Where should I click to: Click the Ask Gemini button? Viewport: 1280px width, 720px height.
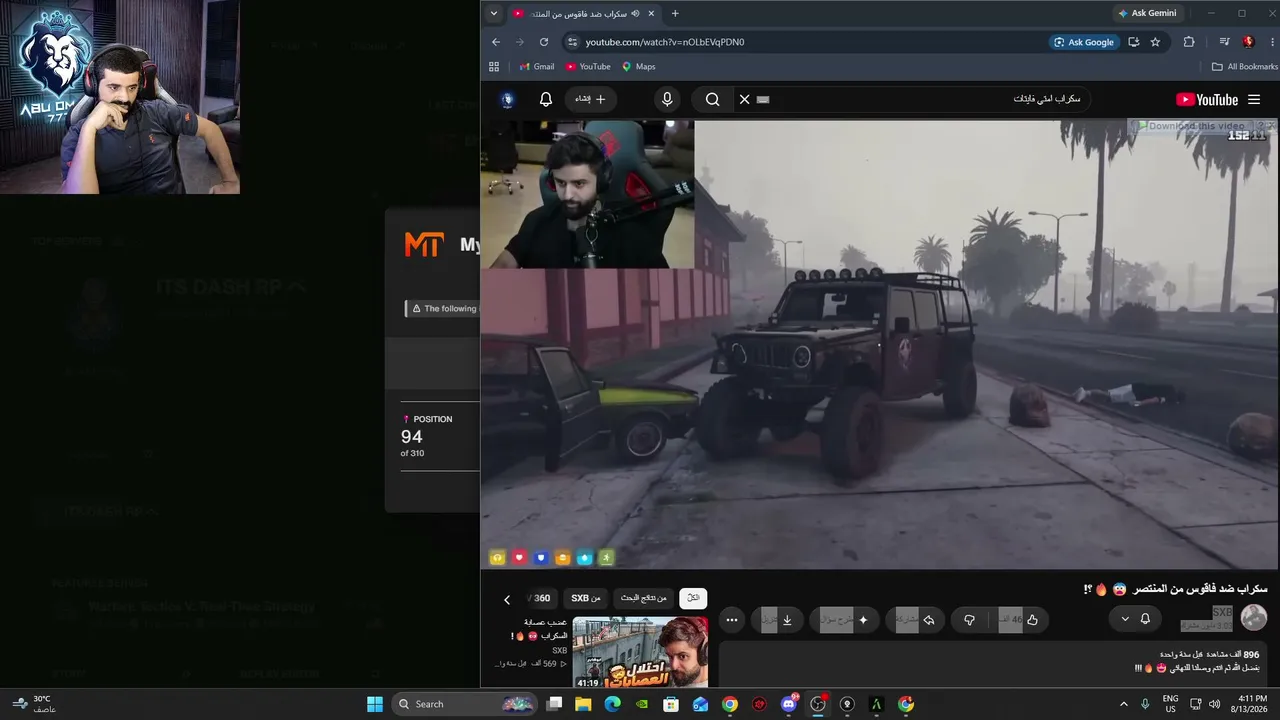pyautogui.click(x=1147, y=13)
